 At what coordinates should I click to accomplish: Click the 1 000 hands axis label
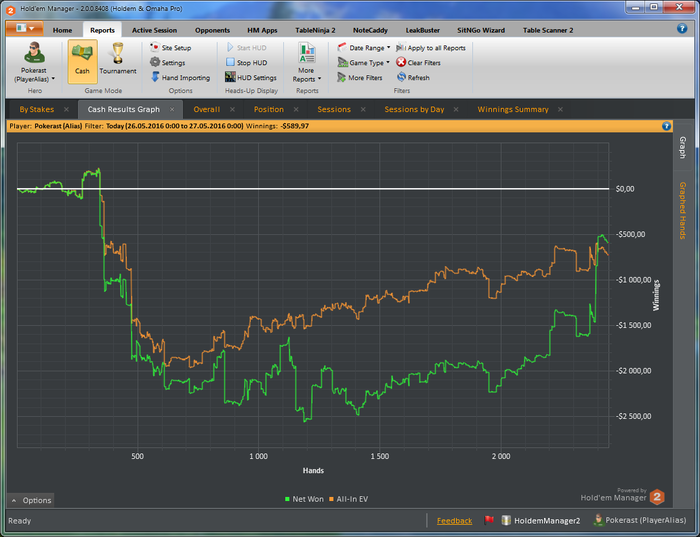[x=258, y=456]
